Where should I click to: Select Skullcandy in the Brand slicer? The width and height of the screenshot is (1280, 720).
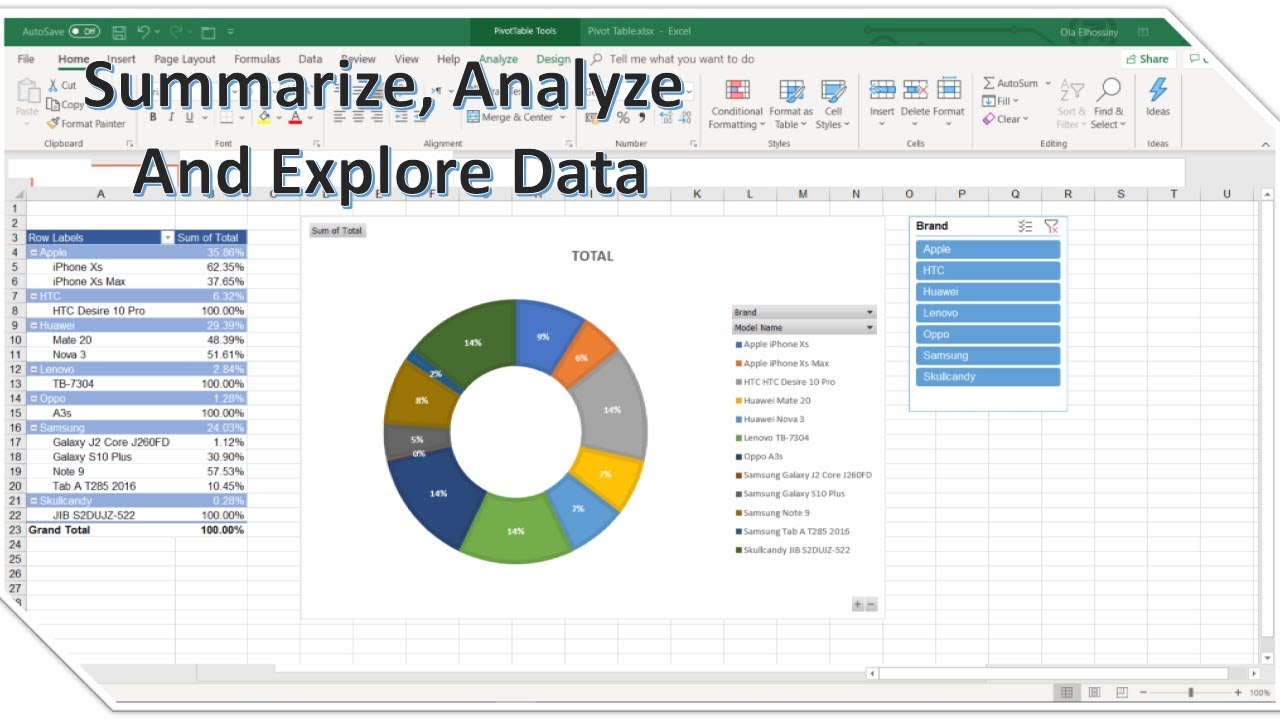click(x=988, y=377)
